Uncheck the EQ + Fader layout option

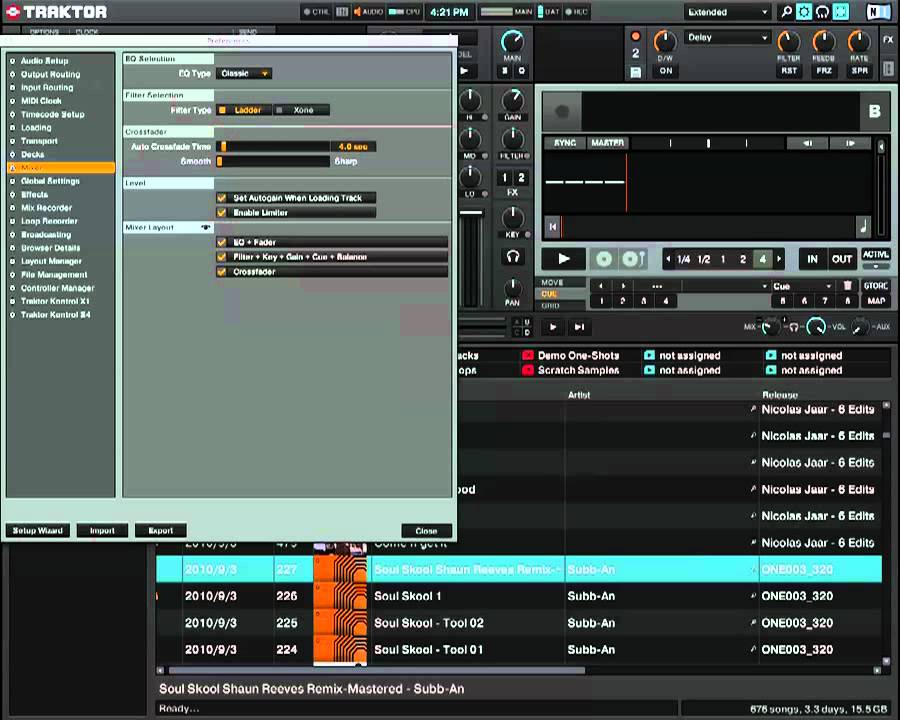pyautogui.click(x=222, y=242)
